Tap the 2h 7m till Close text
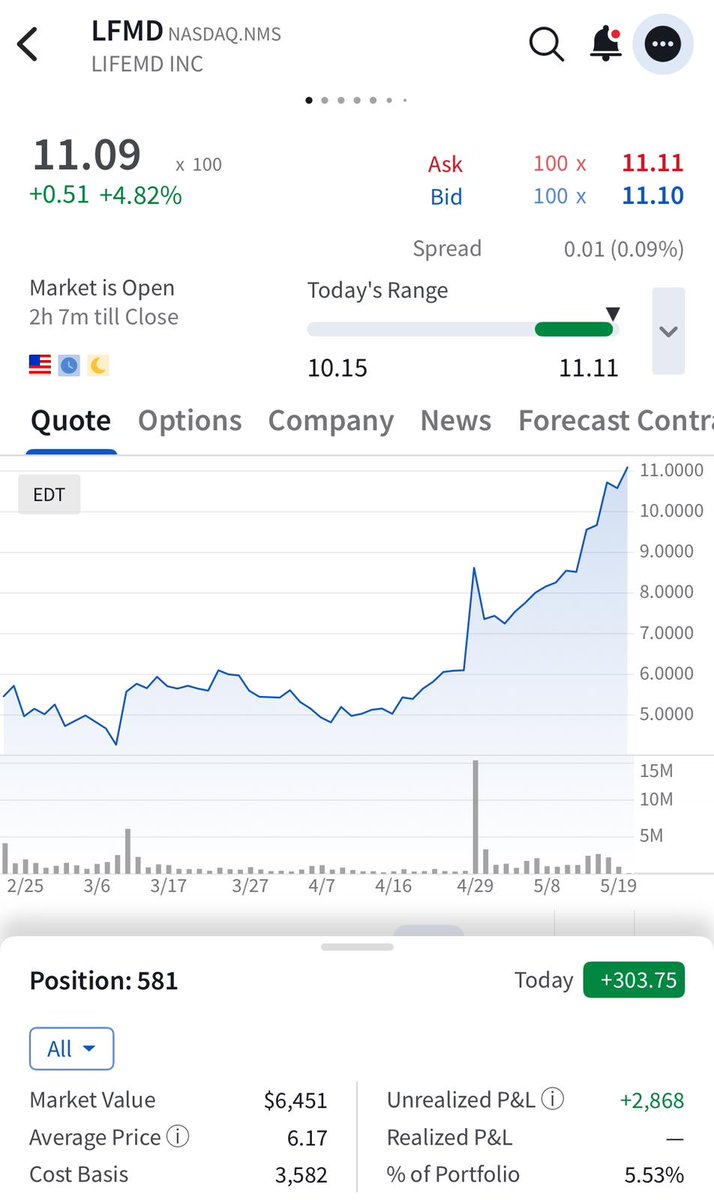The width and height of the screenshot is (714, 1200). (x=104, y=317)
